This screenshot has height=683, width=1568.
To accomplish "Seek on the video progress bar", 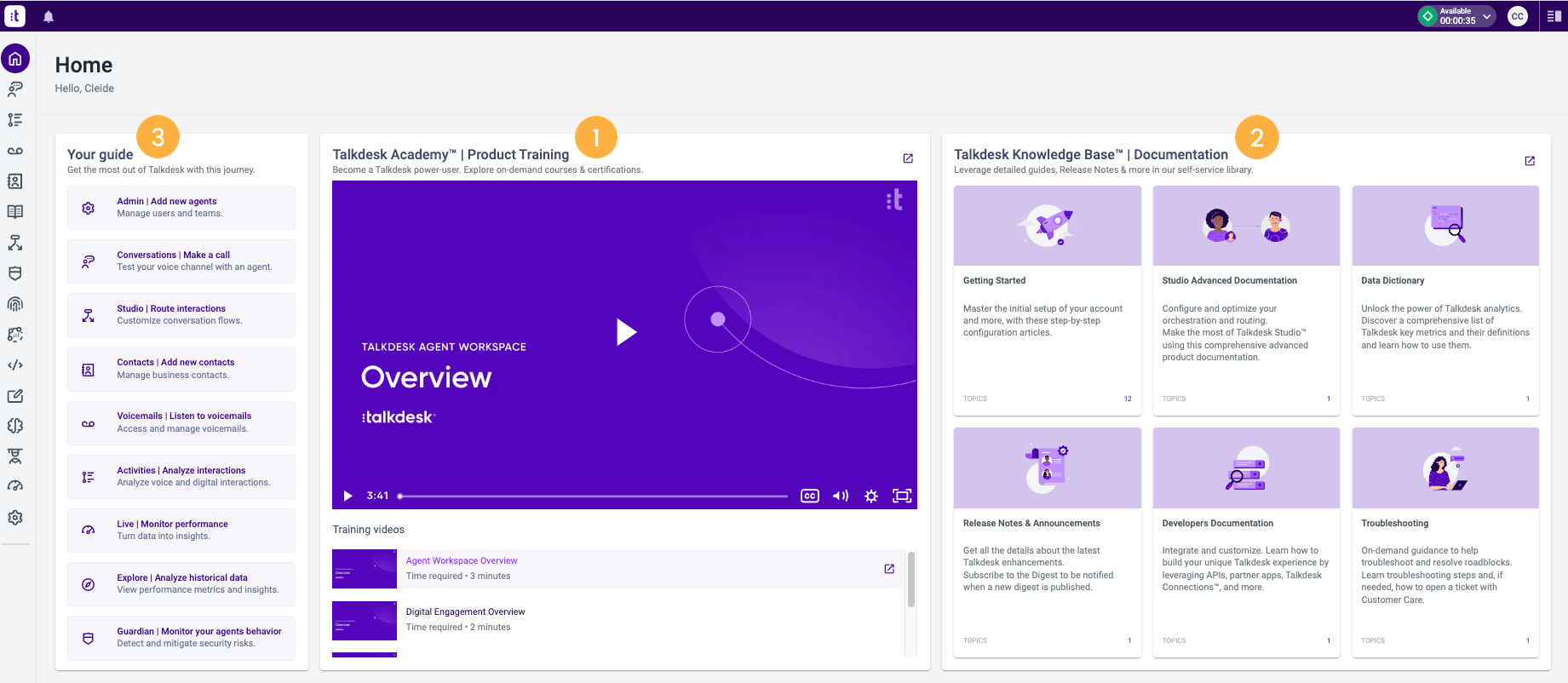I will pyautogui.click(x=594, y=496).
